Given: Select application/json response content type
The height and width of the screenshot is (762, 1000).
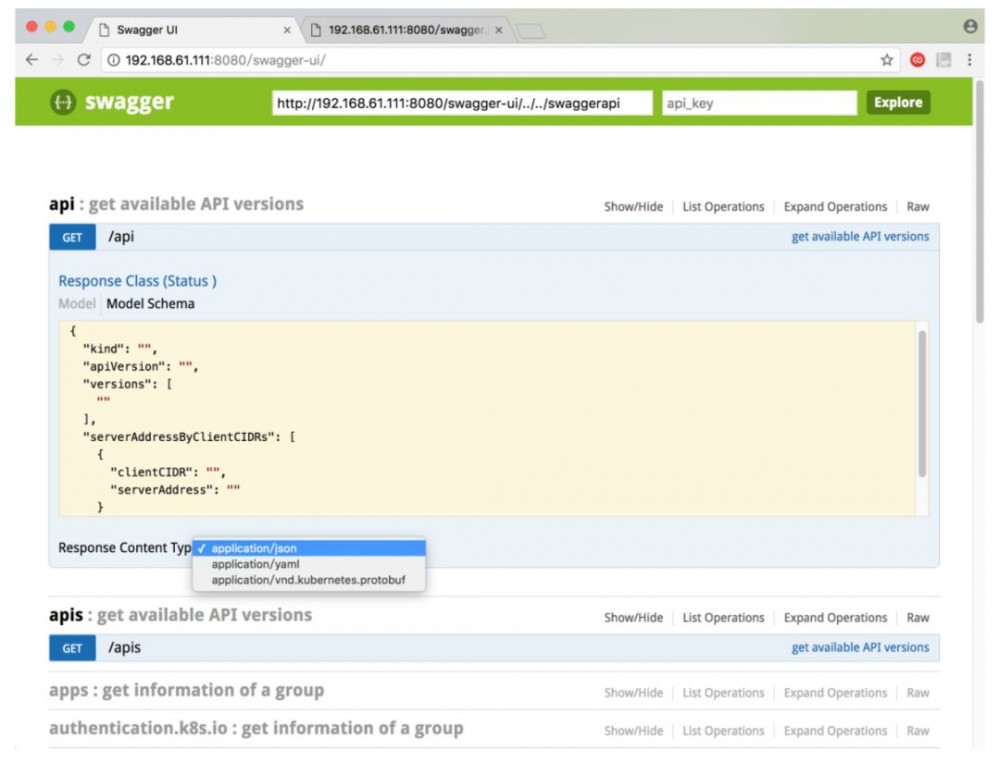Looking at the screenshot, I should pos(254,548).
